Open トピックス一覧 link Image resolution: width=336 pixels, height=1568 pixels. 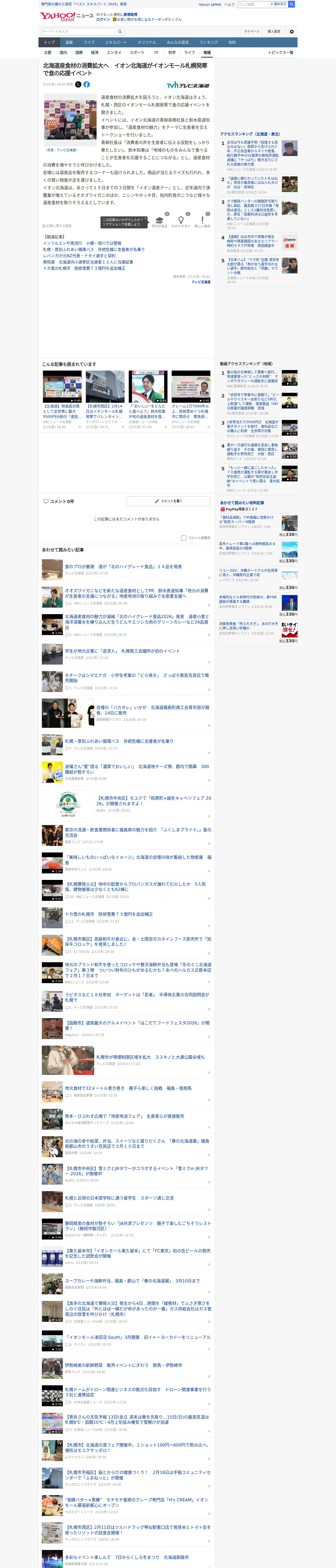point(281,52)
